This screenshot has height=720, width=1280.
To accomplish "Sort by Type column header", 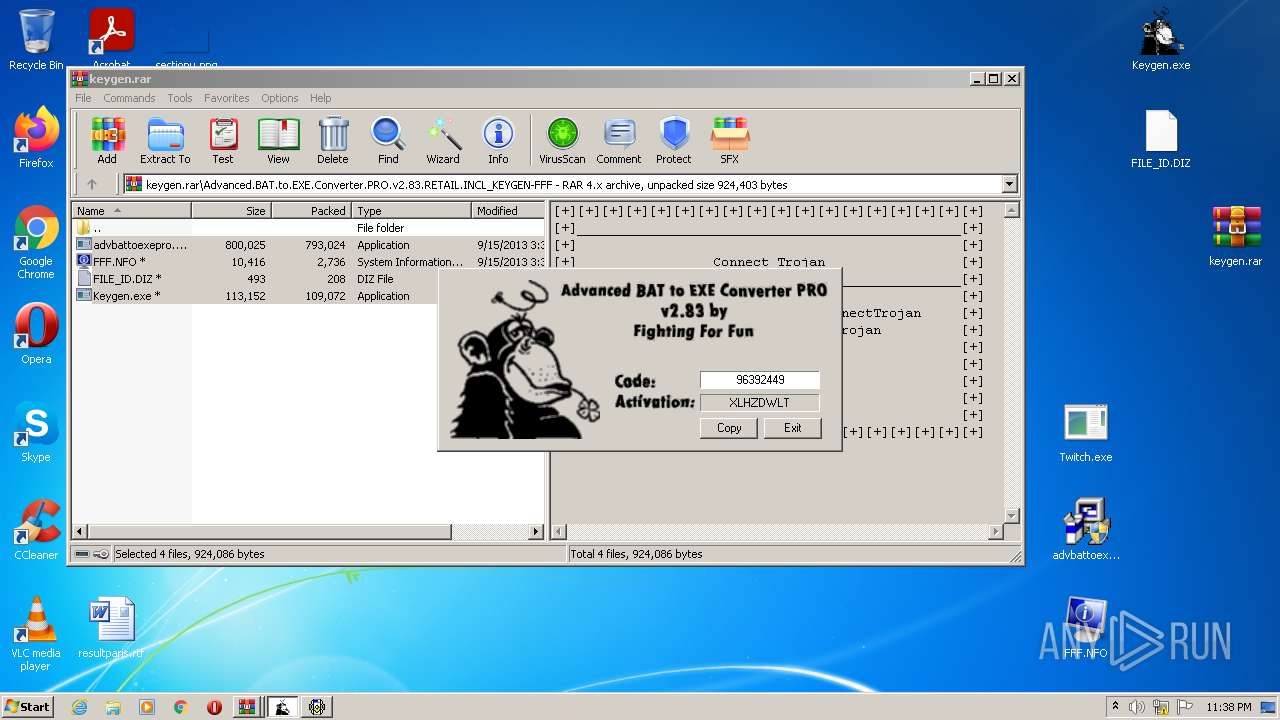I will point(412,211).
